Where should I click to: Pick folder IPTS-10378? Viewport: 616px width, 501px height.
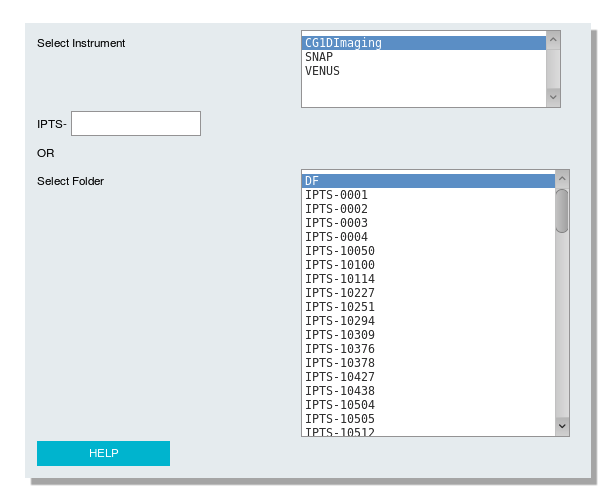(340, 363)
